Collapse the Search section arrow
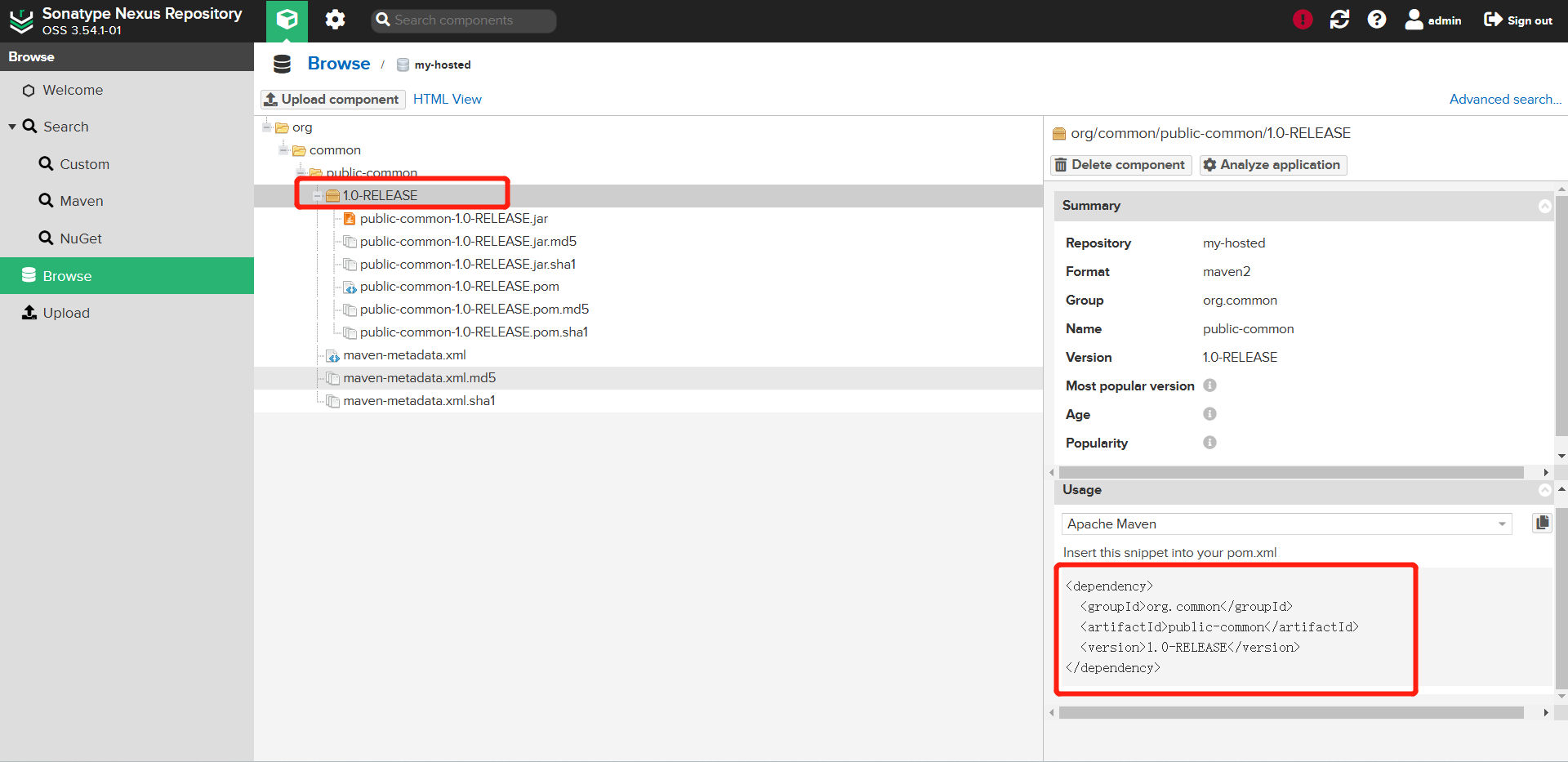The height and width of the screenshot is (762, 1568). (x=12, y=127)
